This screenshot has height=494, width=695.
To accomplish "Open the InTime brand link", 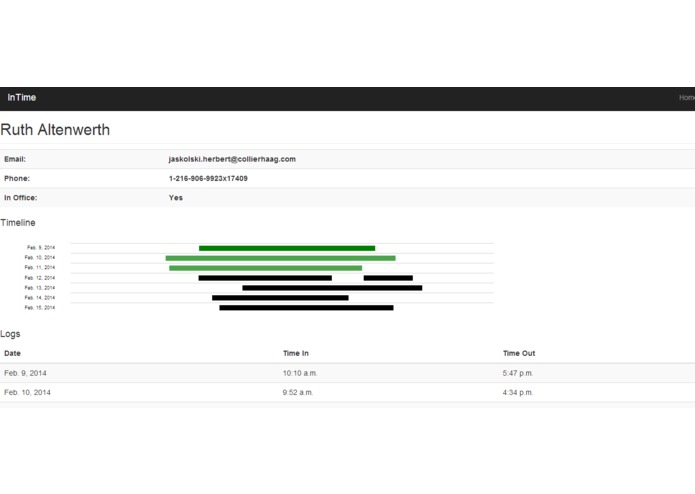I will pyautogui.click(x=22, y=97).
